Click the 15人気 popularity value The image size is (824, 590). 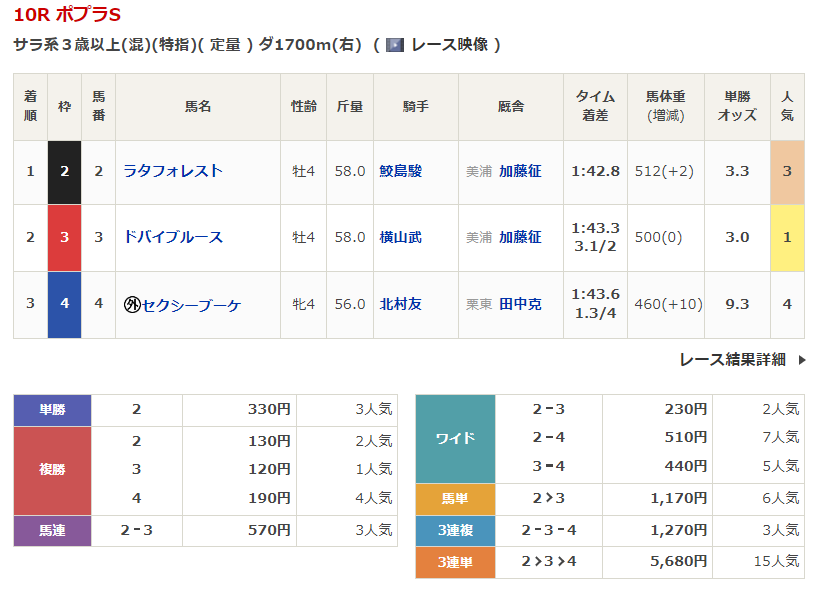point(776,562)
